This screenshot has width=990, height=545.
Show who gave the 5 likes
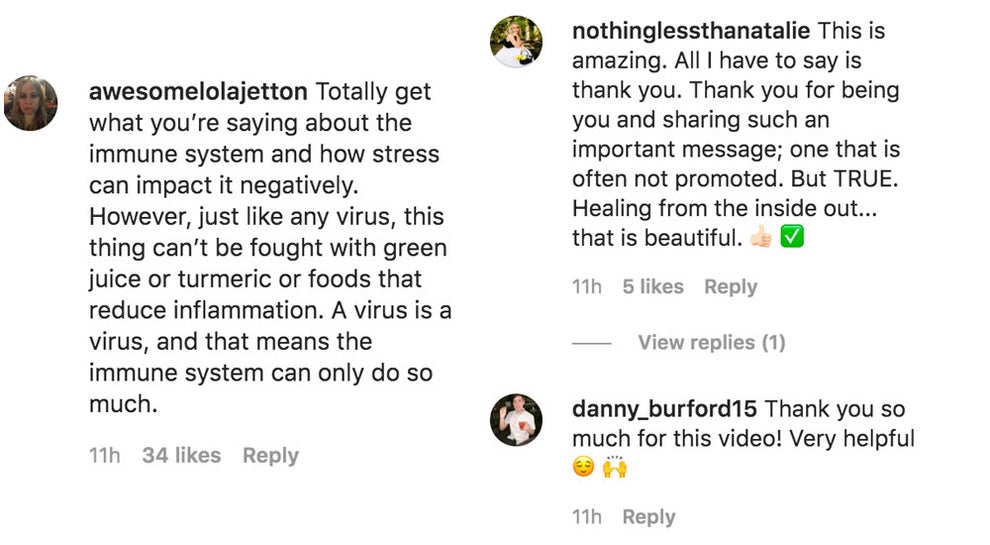tap(653, 287)
